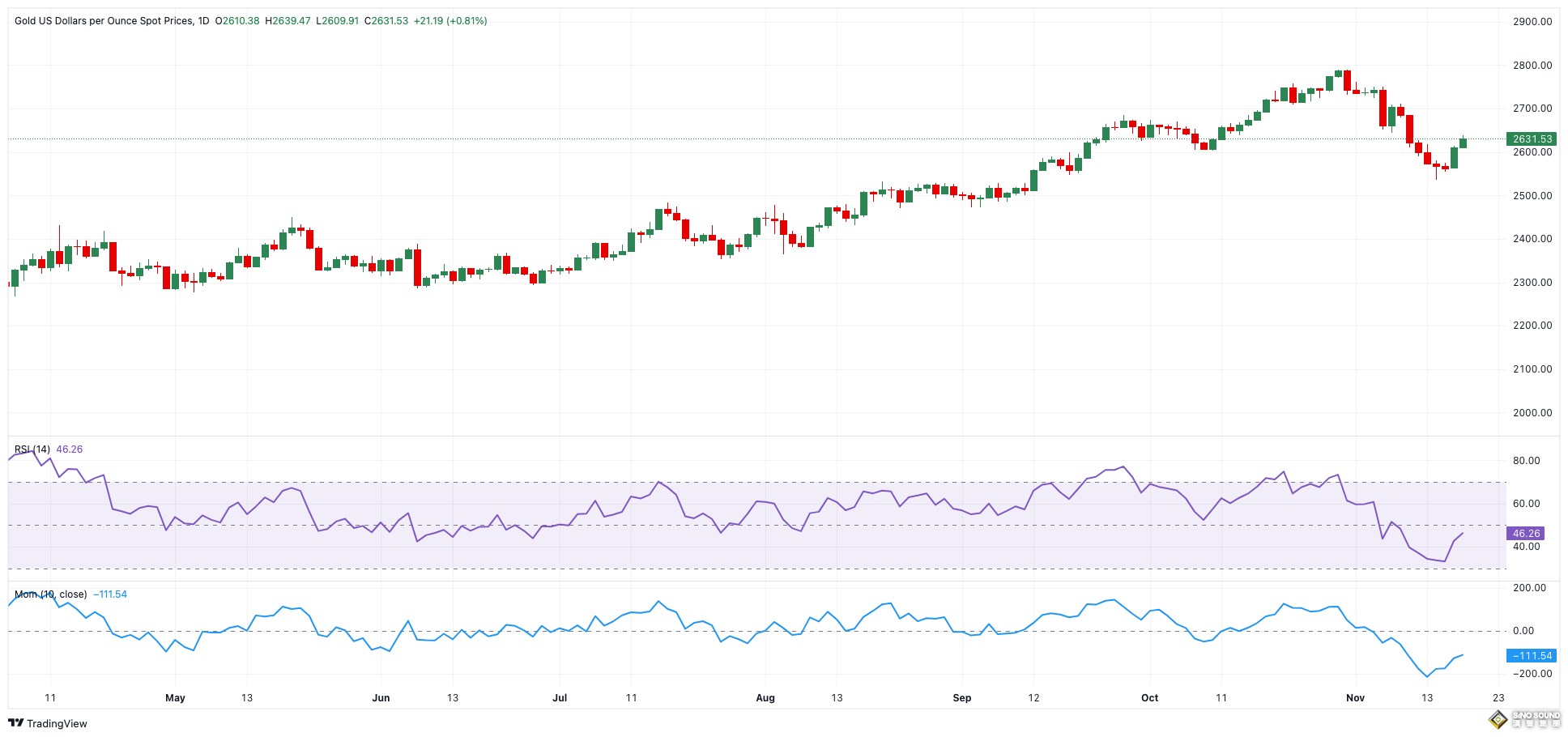Select the Sep label on the time axis

click(962, 697)
